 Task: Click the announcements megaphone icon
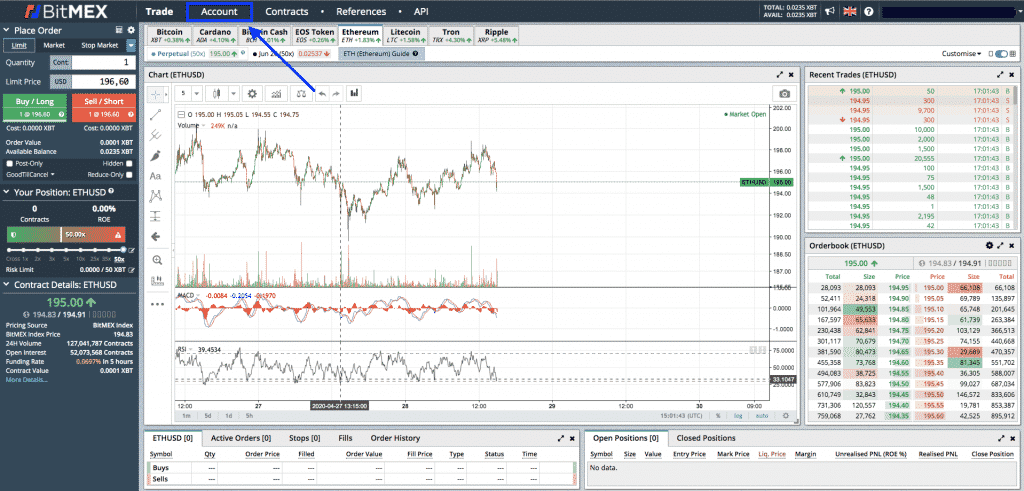pos(830,13)
